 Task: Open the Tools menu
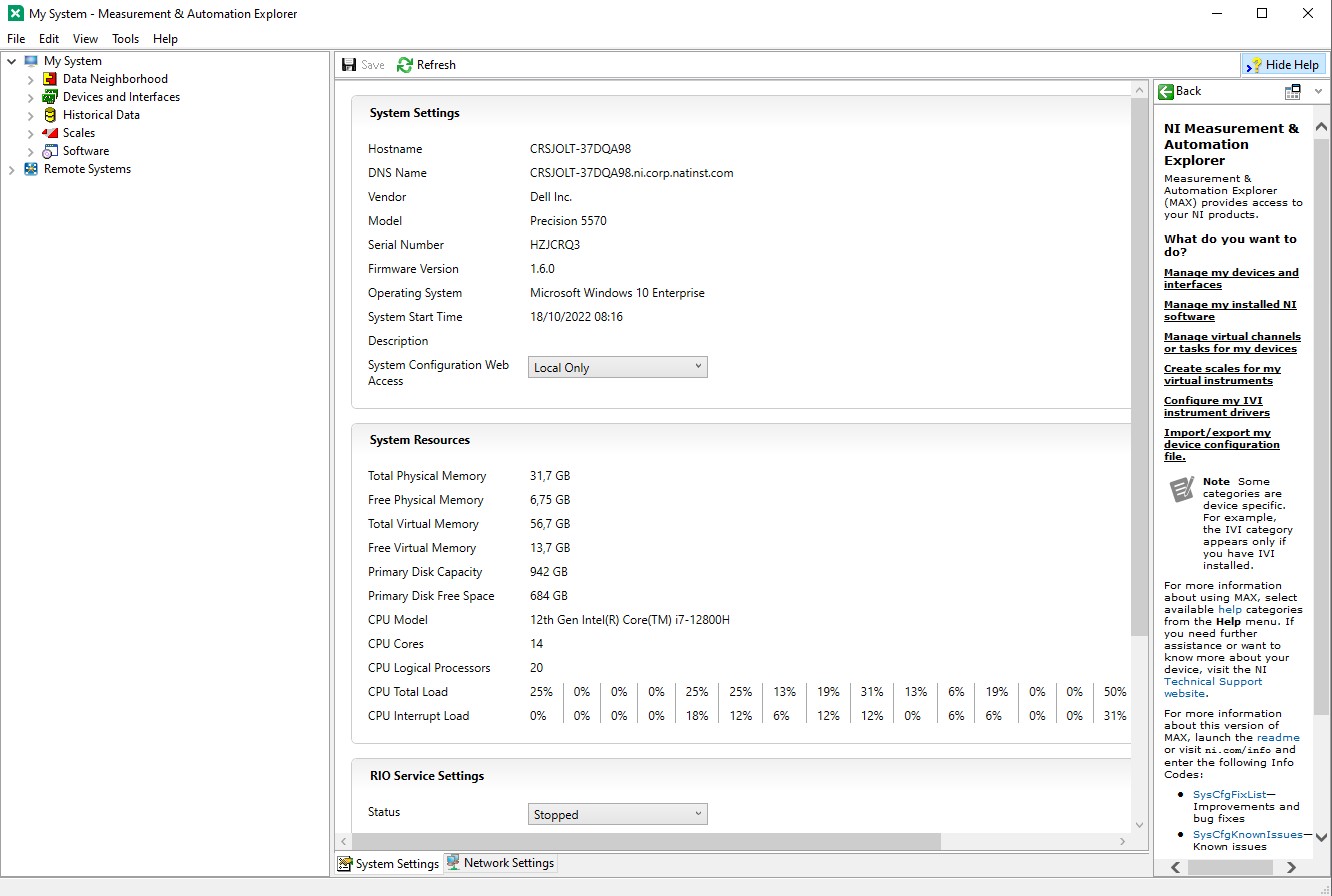click(125, 39)
